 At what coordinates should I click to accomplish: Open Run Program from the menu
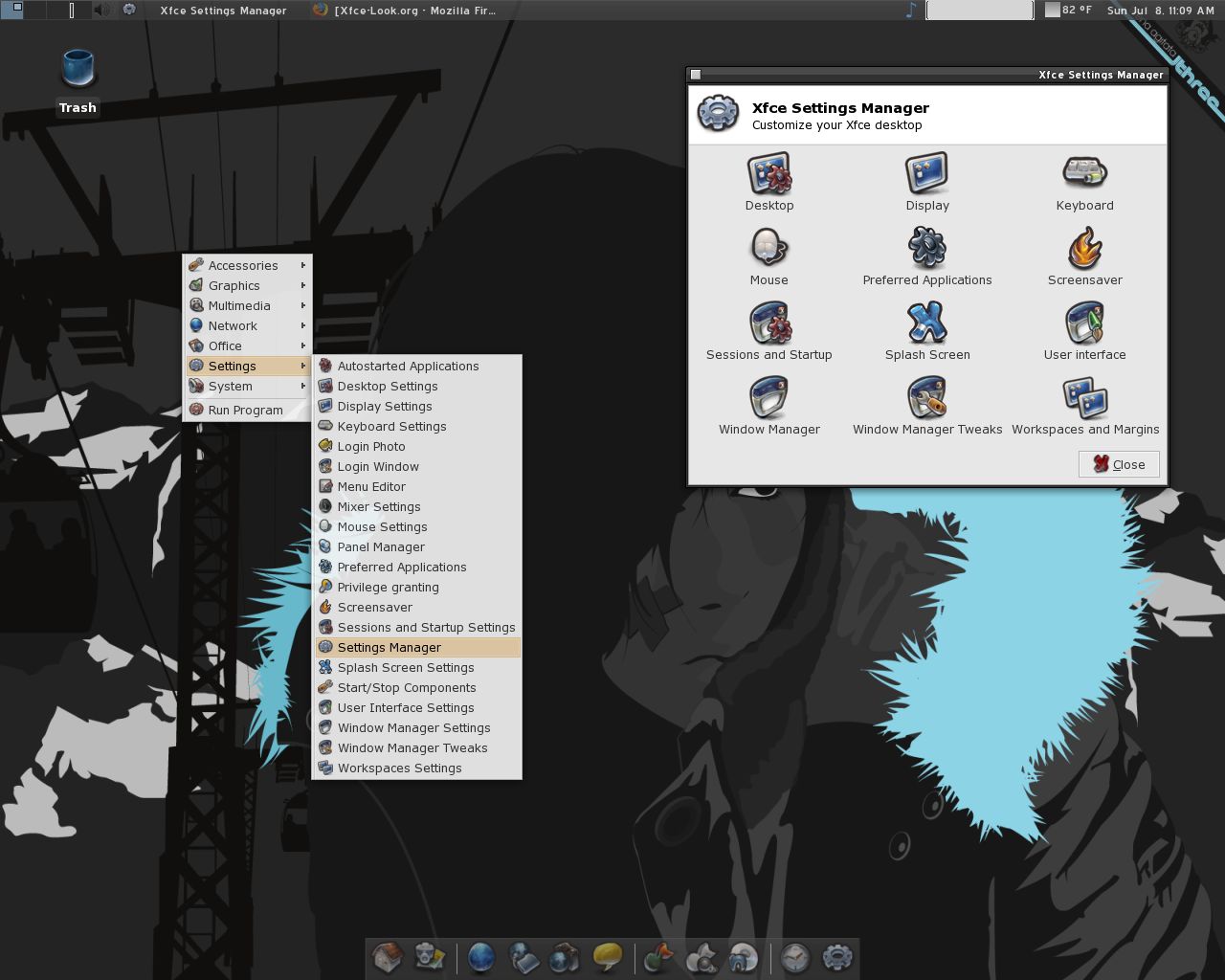pos(247,410)
